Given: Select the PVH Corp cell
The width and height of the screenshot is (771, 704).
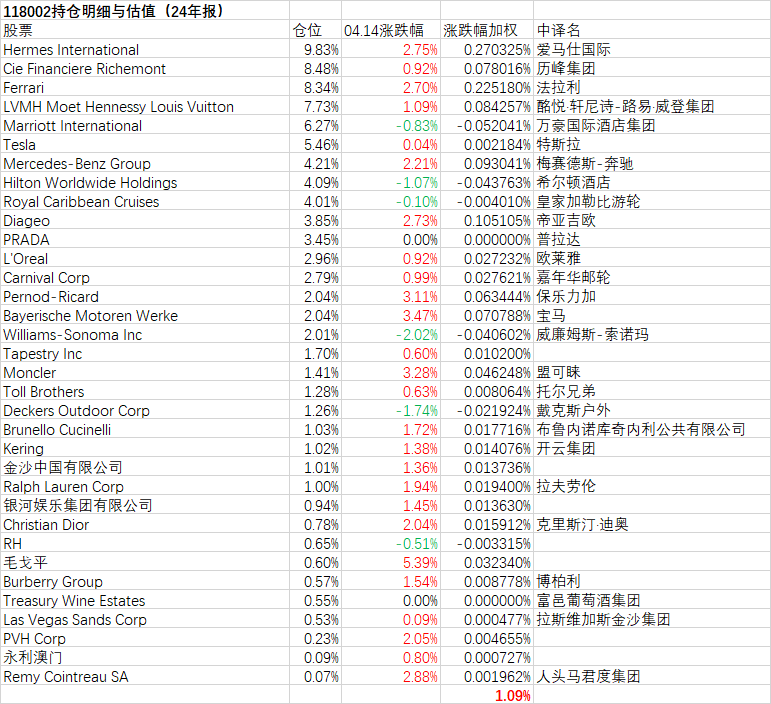Looking at the screenshot, I should [145, 639].
